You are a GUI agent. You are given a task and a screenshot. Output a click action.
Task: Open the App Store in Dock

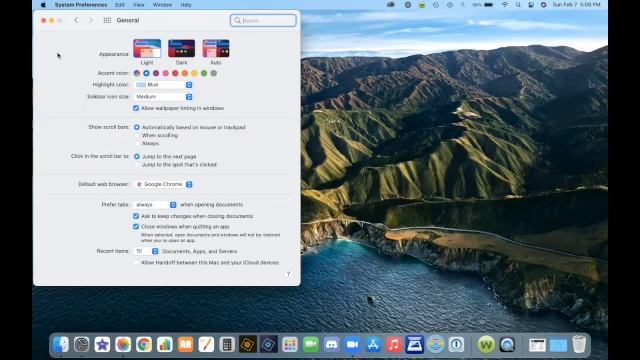click(373, 345)
